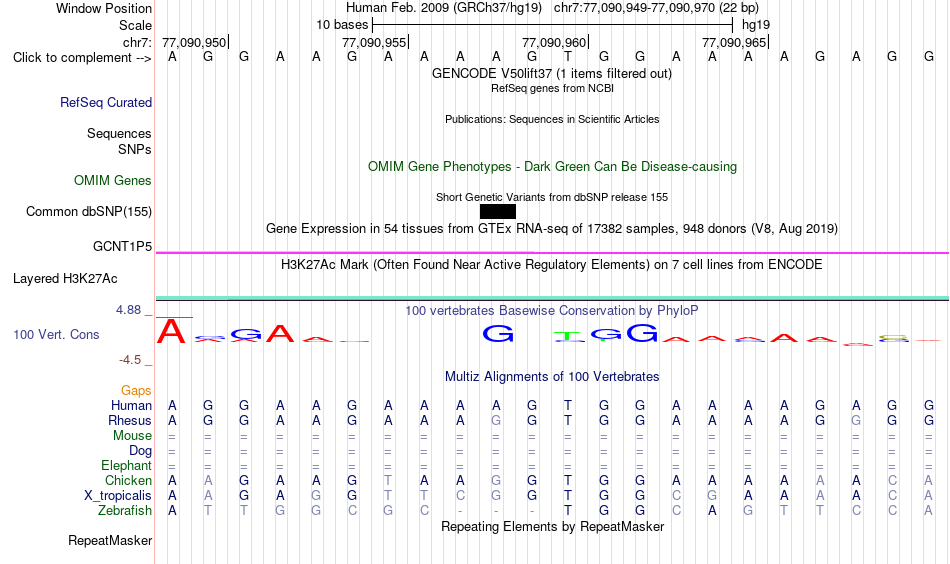Click the -4.5 PhyloP lower range value
Viewport: 950px width, 564px height.
[x=130, y=360]
